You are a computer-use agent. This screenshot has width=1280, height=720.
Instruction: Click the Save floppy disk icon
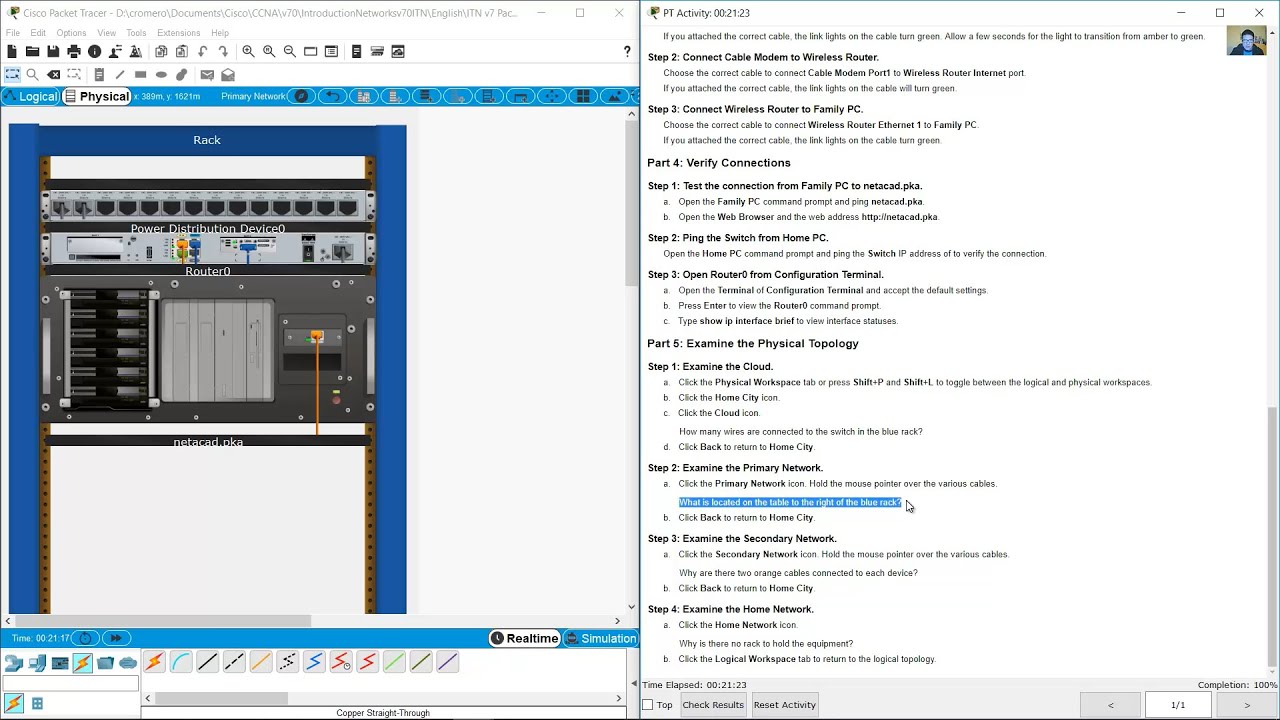tap(53, 51)
